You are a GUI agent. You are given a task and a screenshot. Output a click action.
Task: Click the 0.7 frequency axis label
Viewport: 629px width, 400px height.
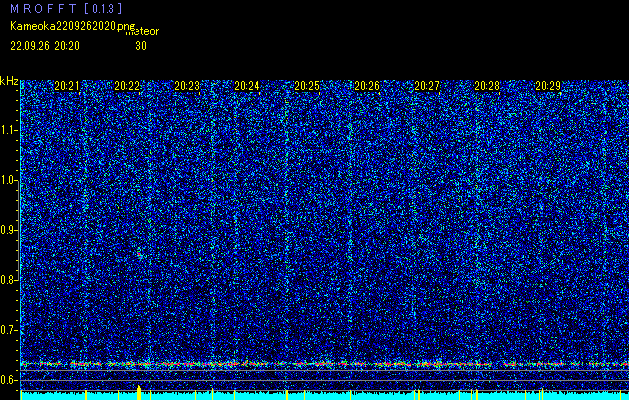8,330
